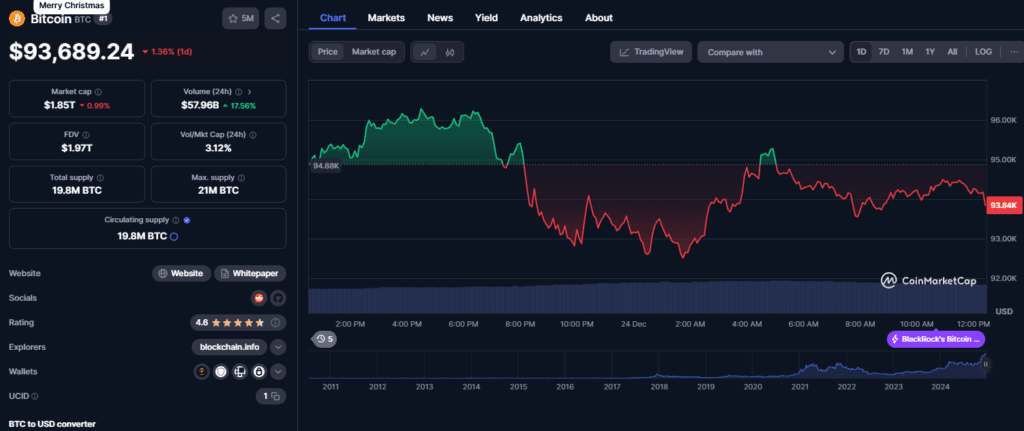Show Total supply info icon
Viewport: 1024px width, 431px height.
(x=100, y=178)
